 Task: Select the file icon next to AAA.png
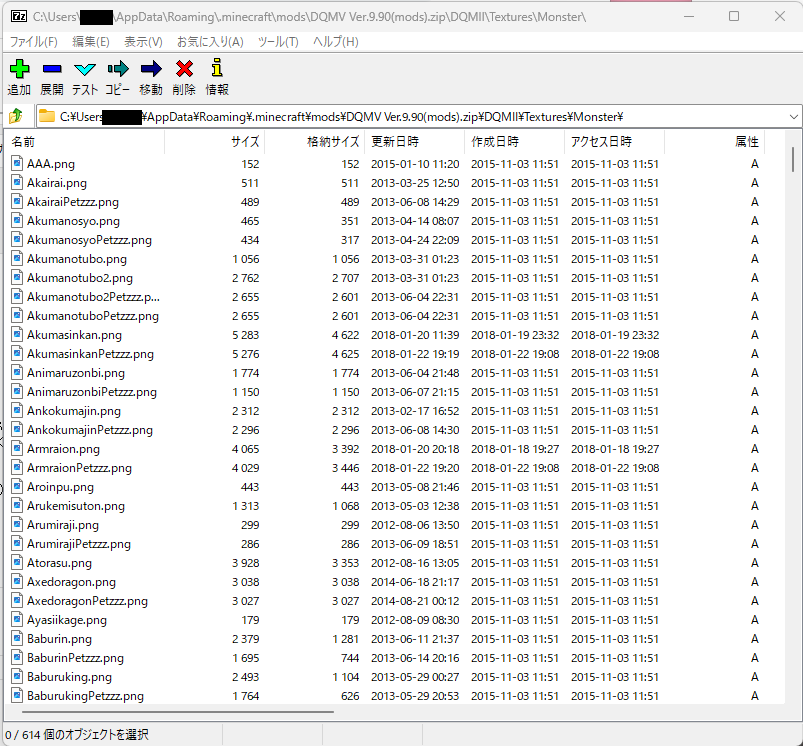(x=17, y=163)
